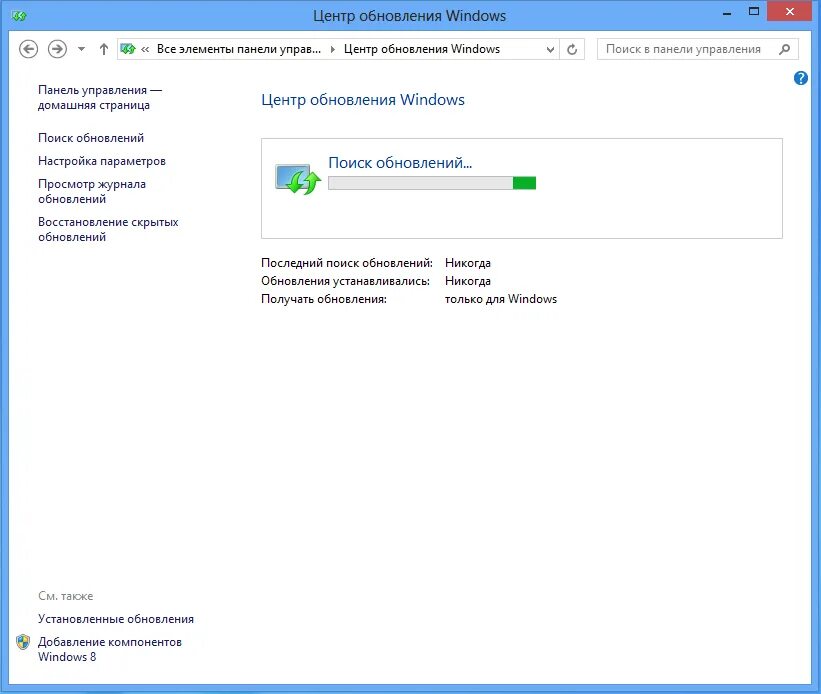The width and height of the screenshot is (821, 694).
Task: Go up one level with the up arrow
Action: [x=104, y=49]
